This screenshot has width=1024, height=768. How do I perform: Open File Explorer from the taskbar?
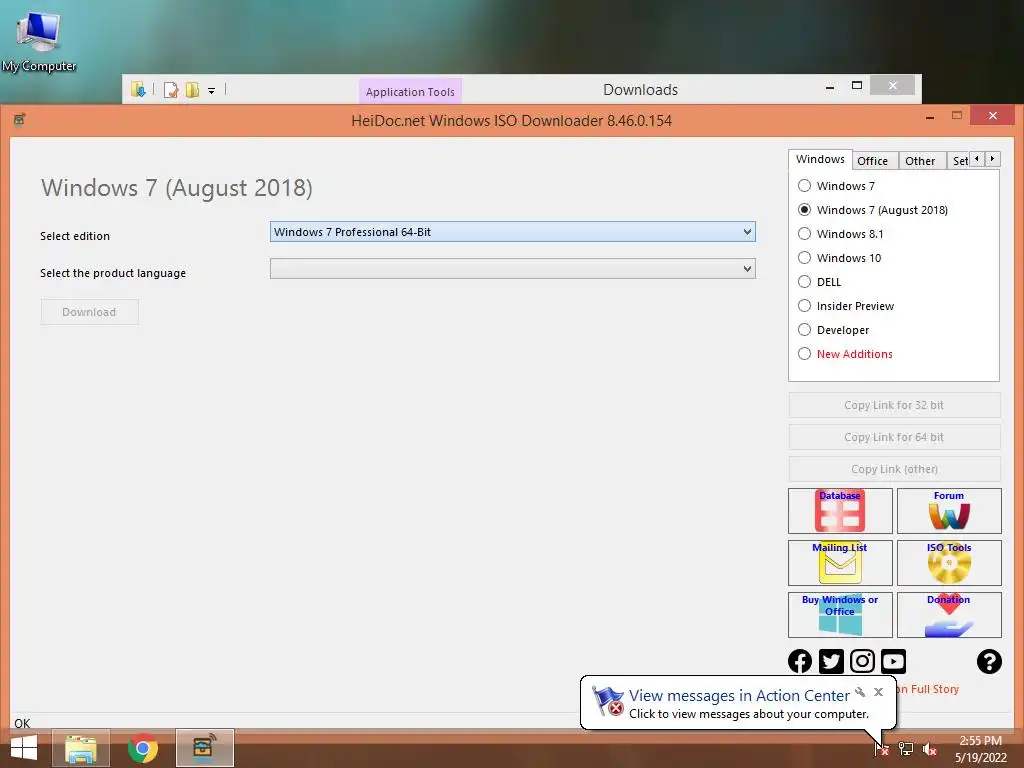[81, 748]
